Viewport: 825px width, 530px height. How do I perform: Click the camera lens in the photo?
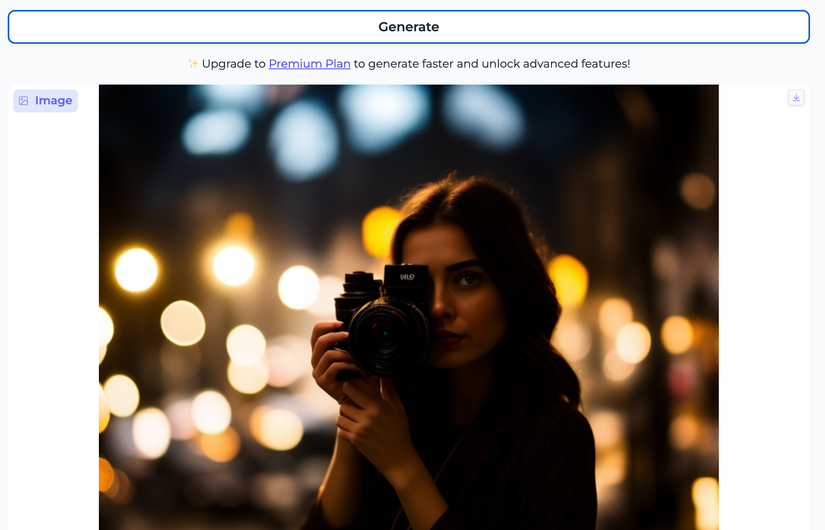(x=388, y=335)
